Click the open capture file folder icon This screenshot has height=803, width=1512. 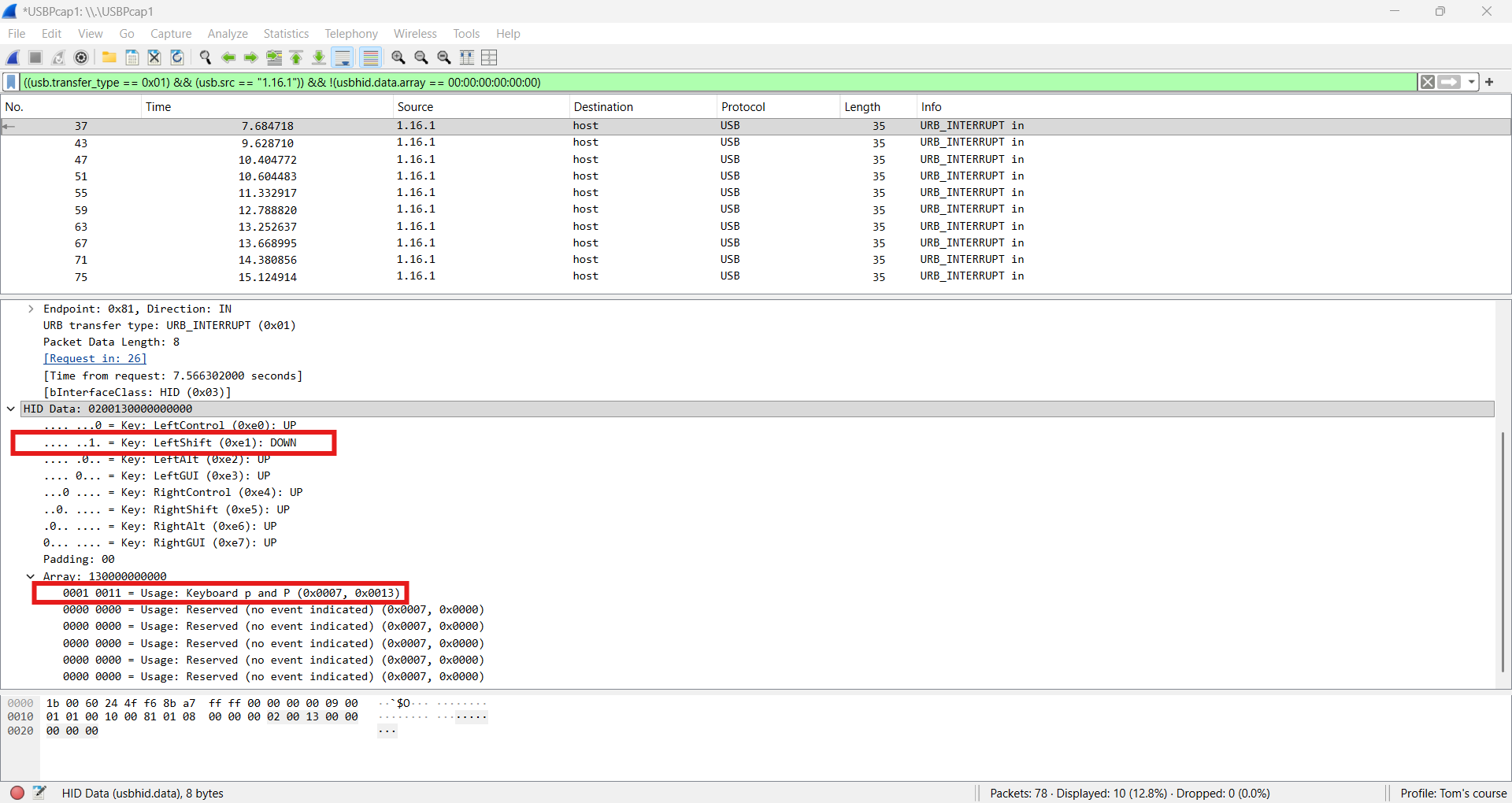[109, 57]
